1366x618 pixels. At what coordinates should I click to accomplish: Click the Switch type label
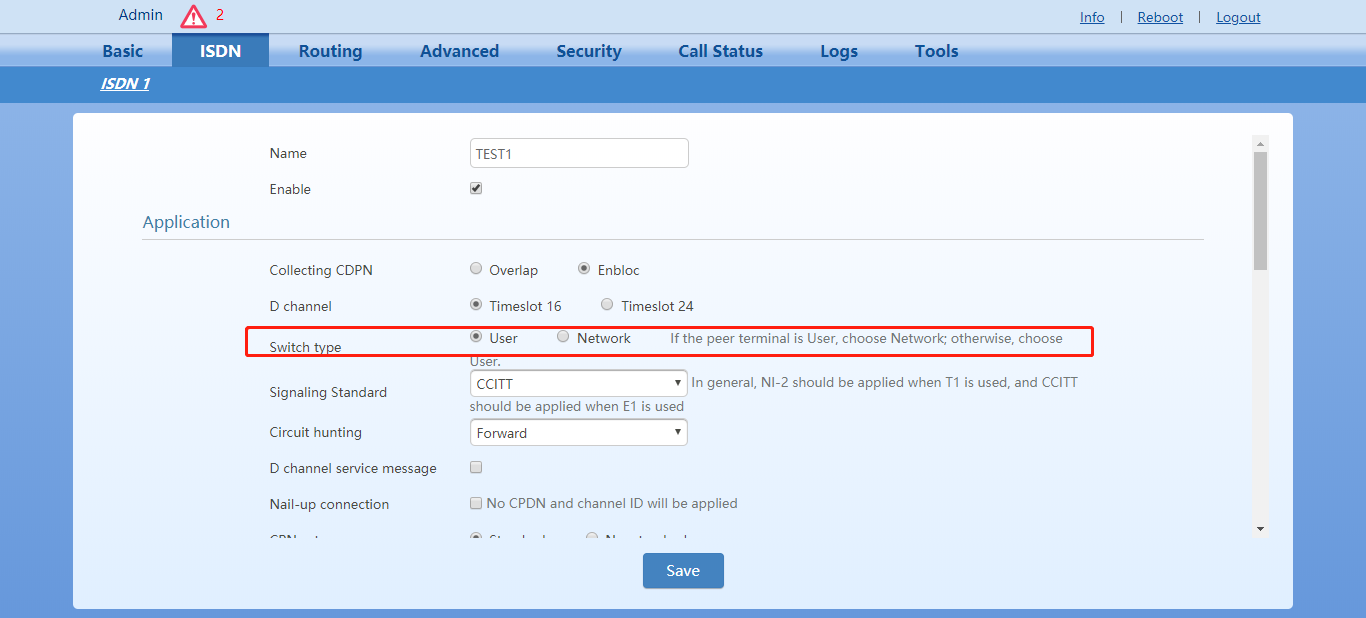click(305, 347)
